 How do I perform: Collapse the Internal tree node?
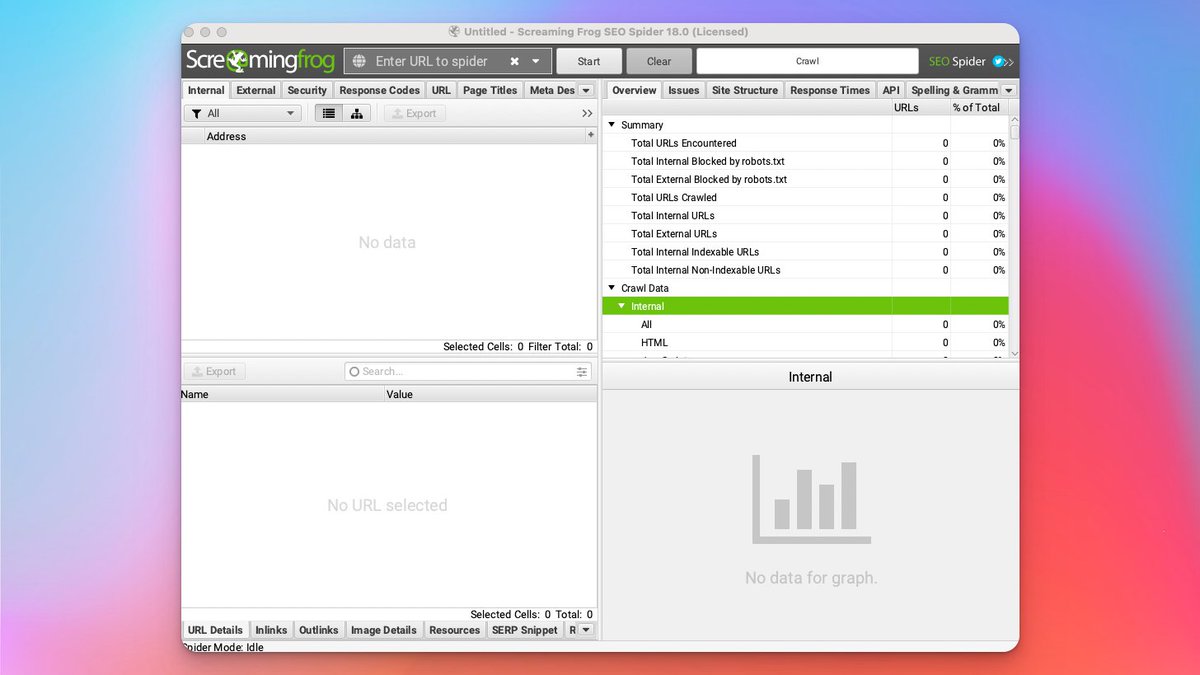(622, 306)
